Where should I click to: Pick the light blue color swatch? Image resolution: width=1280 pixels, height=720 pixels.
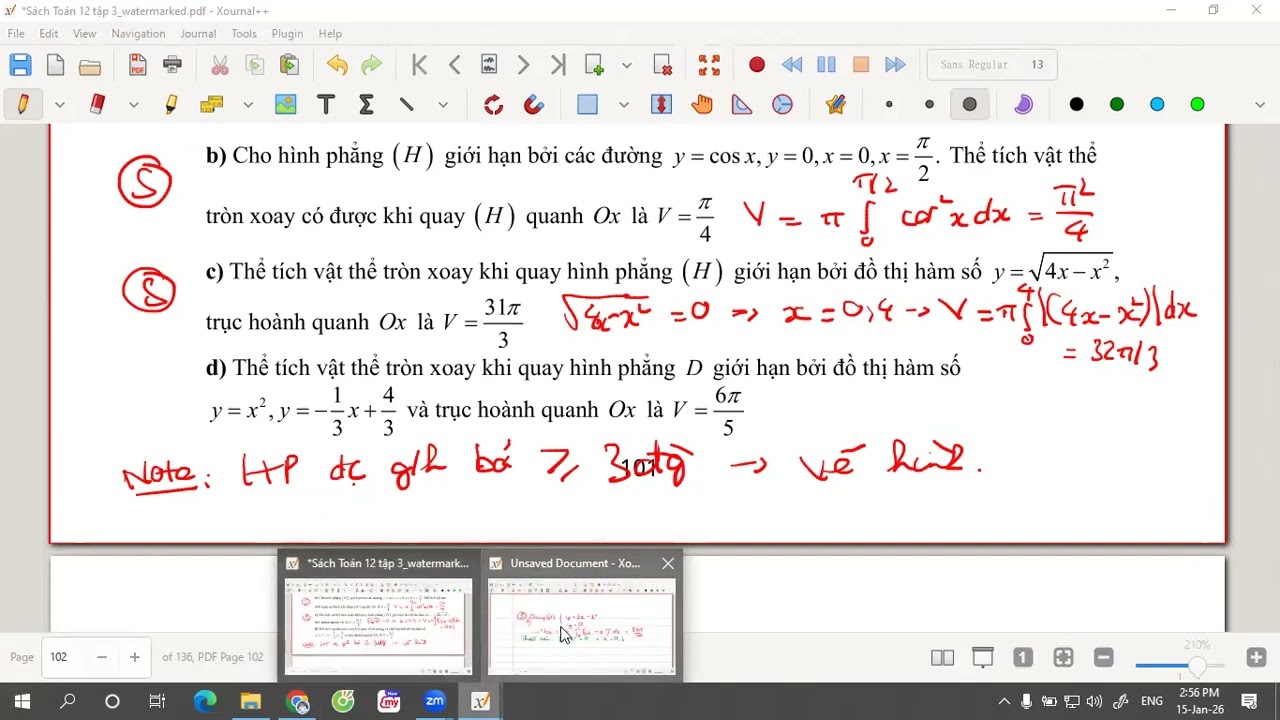(1157, 104)
